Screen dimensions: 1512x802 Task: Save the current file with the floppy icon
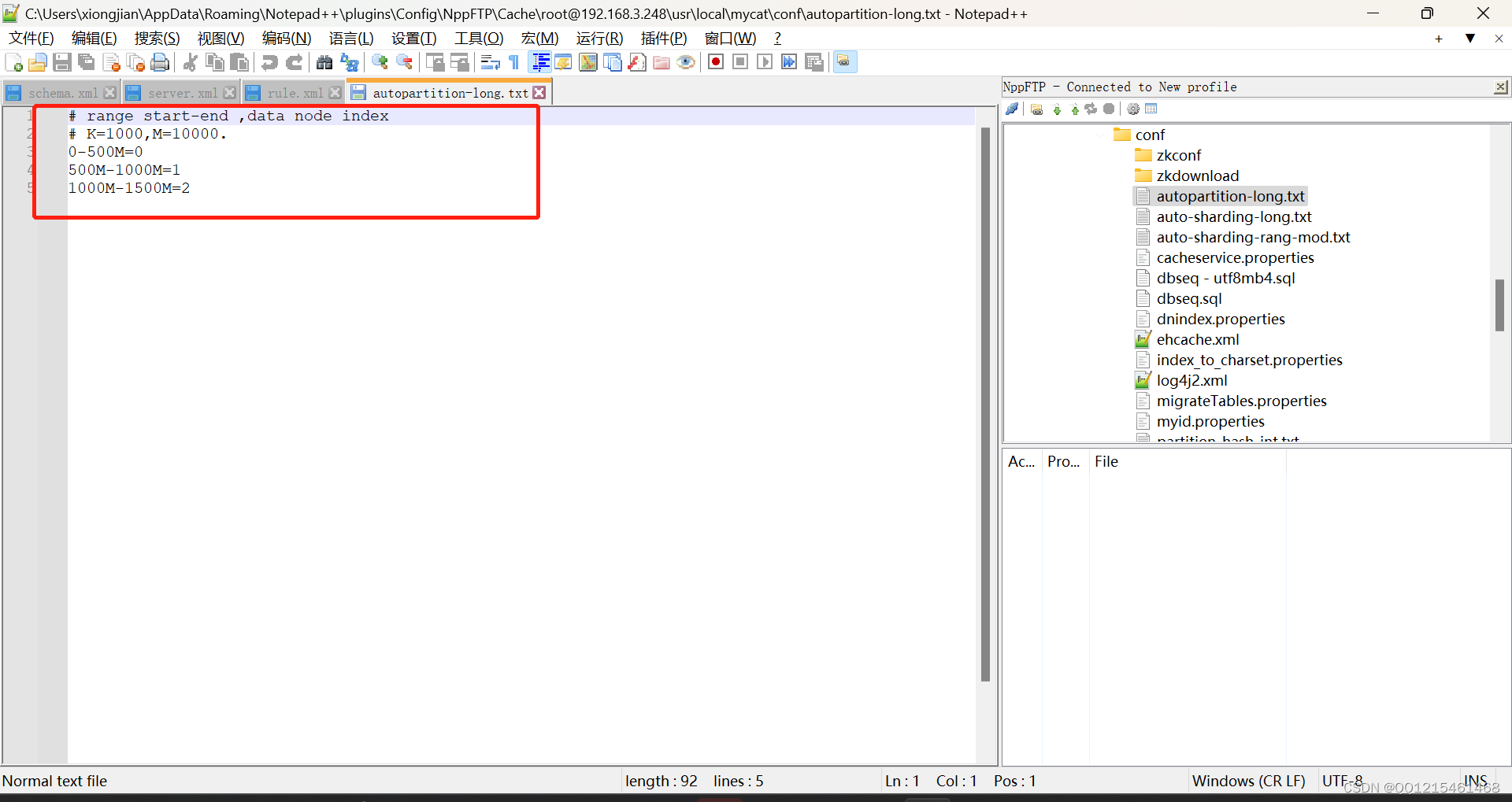(62, 62)
